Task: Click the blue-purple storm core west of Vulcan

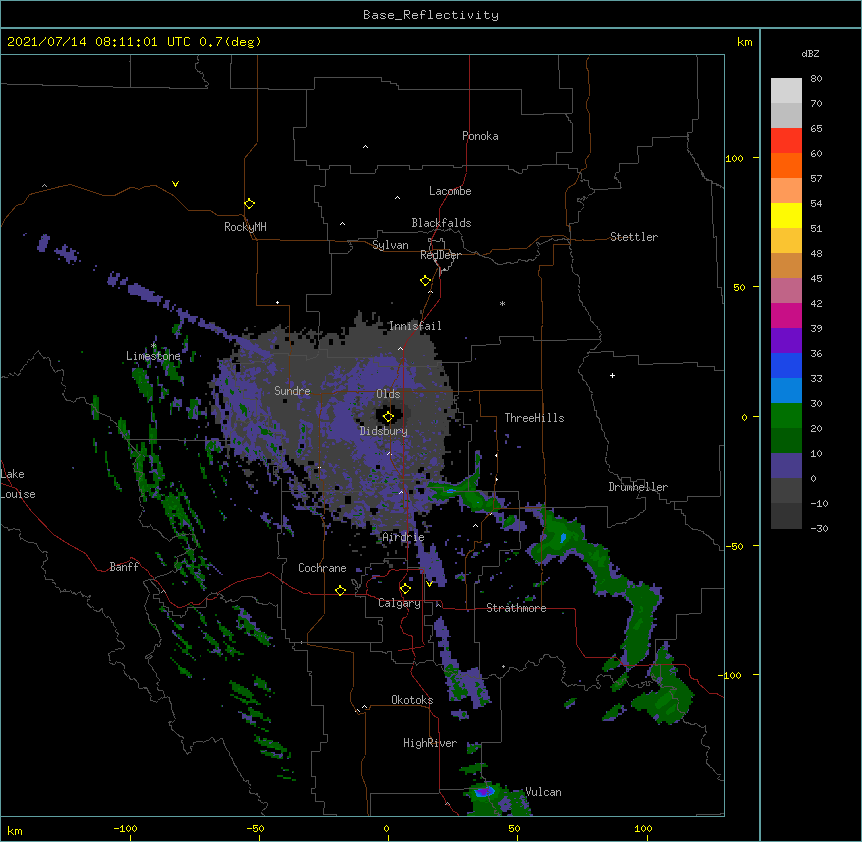Action: (x=484, y=791)
